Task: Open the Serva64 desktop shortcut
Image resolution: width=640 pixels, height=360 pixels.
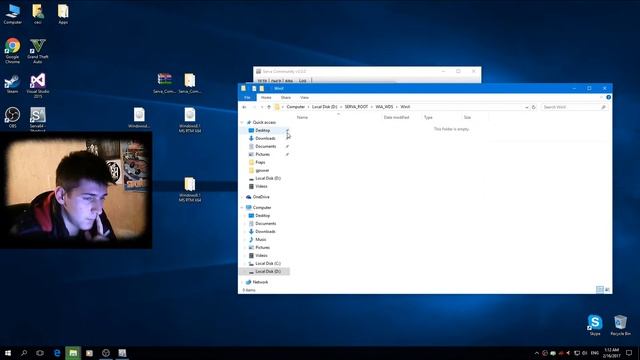Action: click(x=38, y=119)
